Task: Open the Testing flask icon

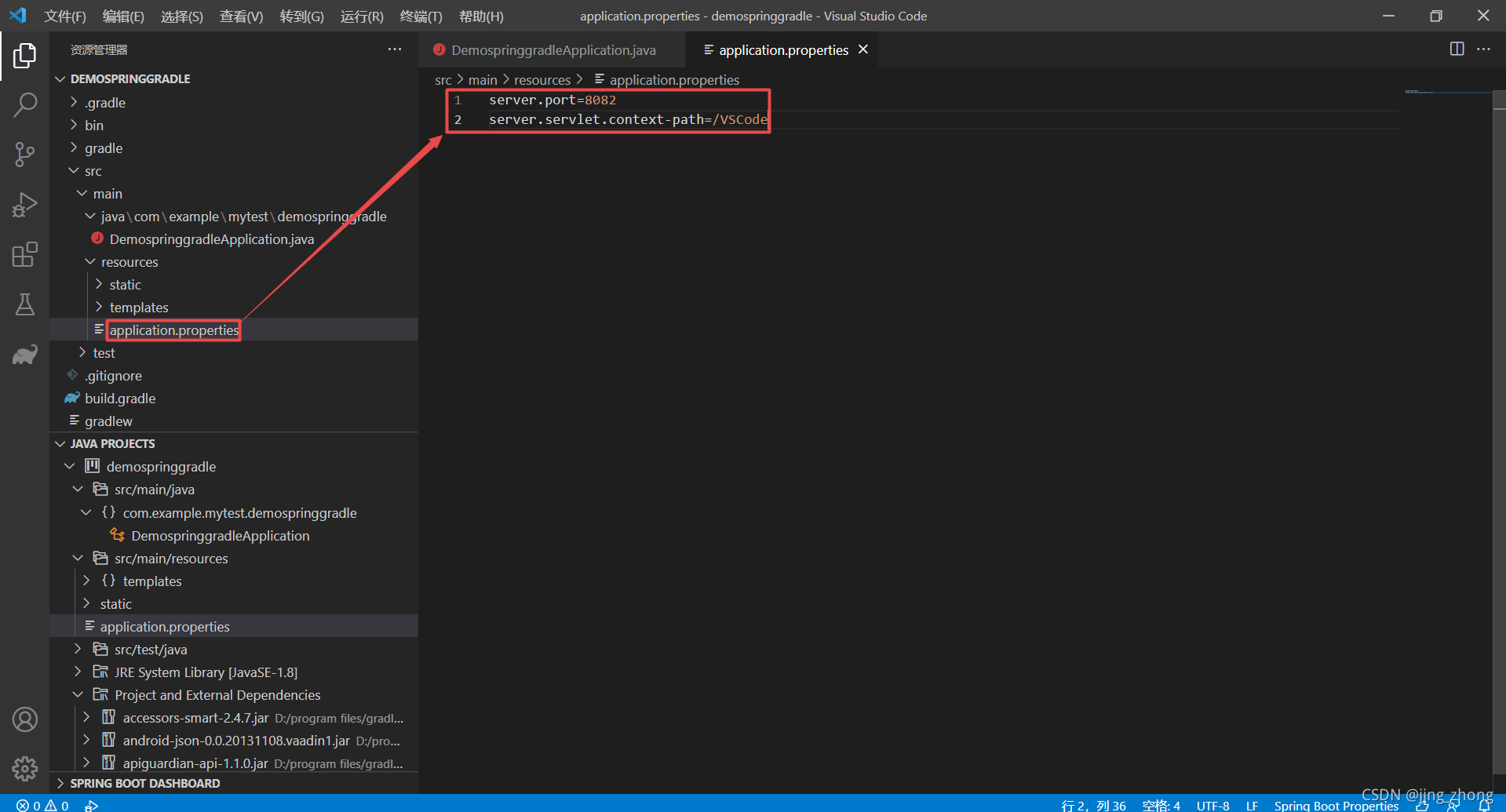Action: (x=24, y=304)
